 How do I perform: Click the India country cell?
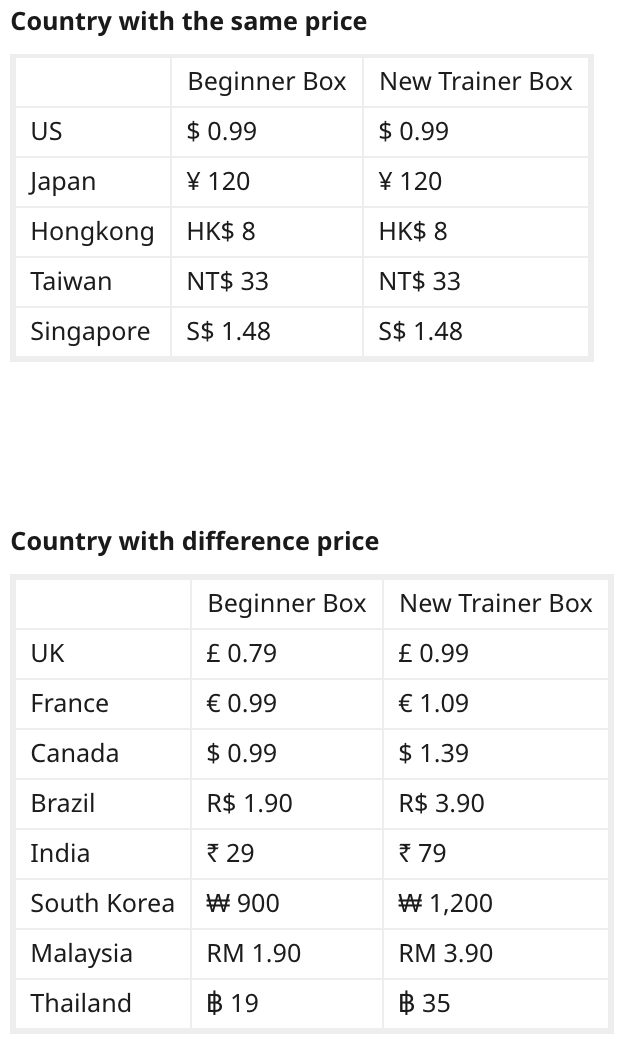click(x=60, y=854)
